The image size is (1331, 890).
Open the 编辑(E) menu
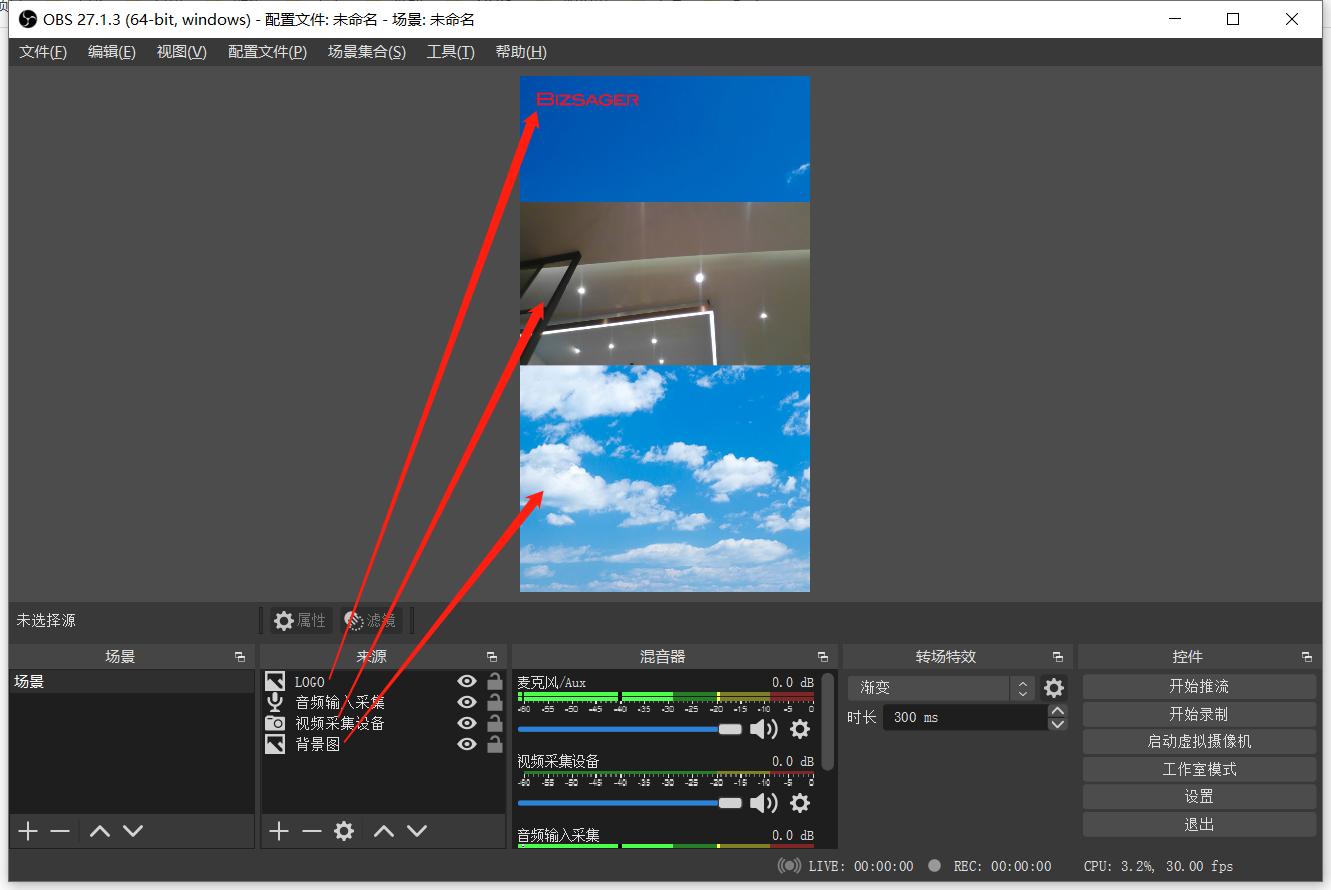tap(112, 52)
